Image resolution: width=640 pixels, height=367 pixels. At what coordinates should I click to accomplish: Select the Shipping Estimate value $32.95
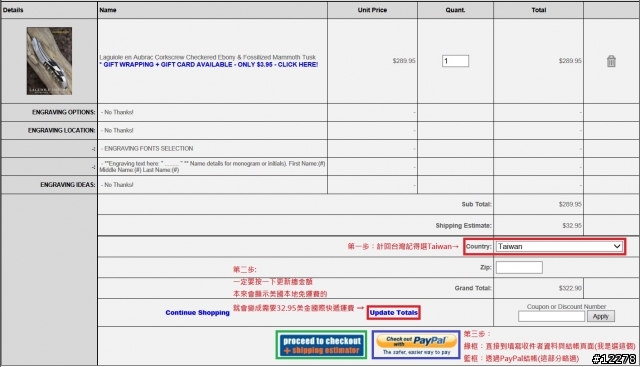click(x=572, y=225)
